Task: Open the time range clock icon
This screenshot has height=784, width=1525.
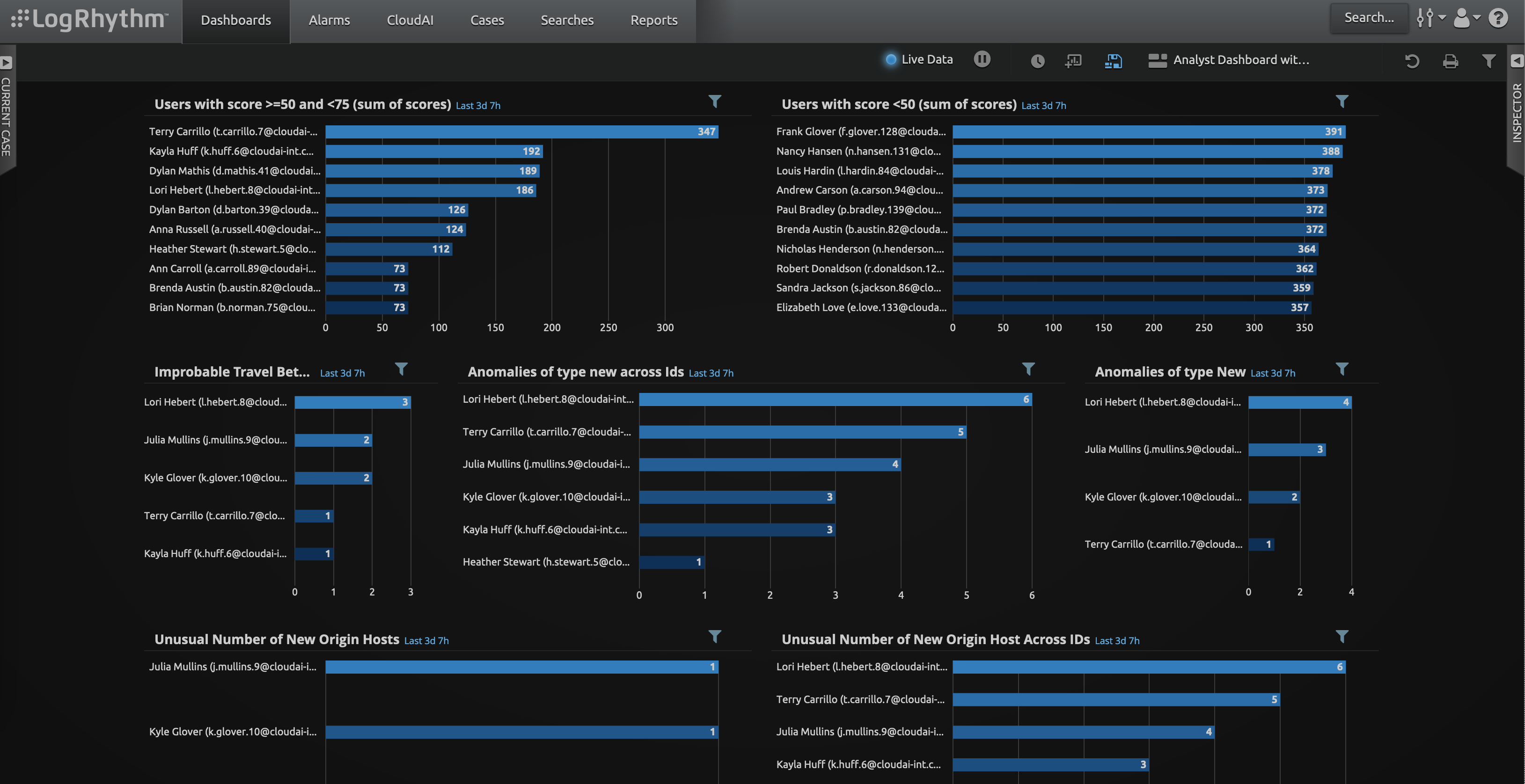Action: coord(1037,61)
